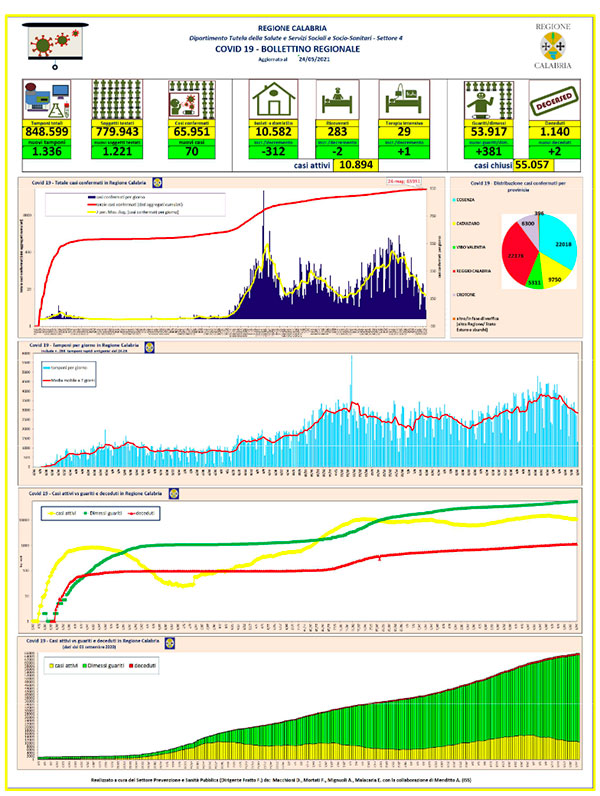Click the COSENZA legend entry
600x796 pixels.
pyautogui.click(x=463, y=200)
